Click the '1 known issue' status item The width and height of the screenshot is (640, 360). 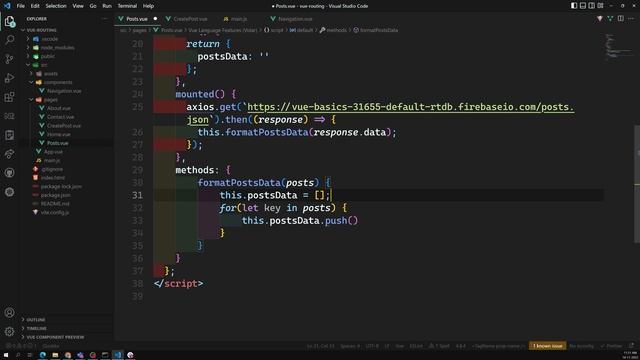coord(547,346)
